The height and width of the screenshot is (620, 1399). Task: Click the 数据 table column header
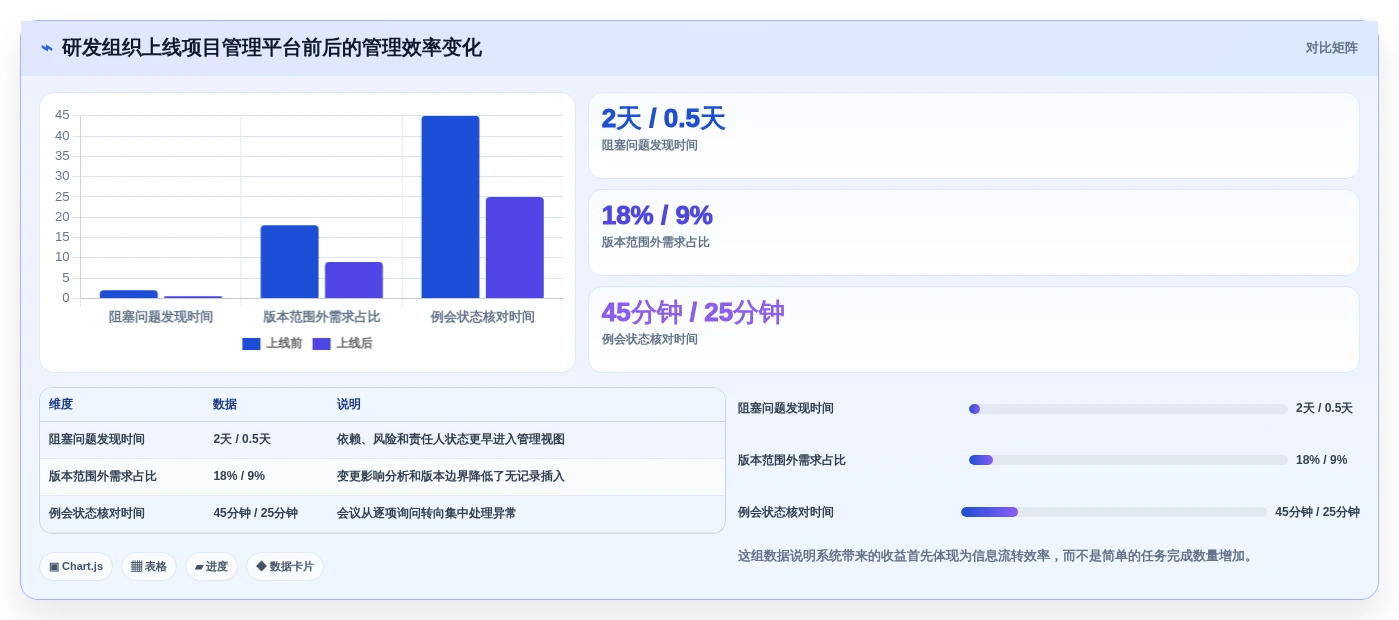(x=225, y=404)
